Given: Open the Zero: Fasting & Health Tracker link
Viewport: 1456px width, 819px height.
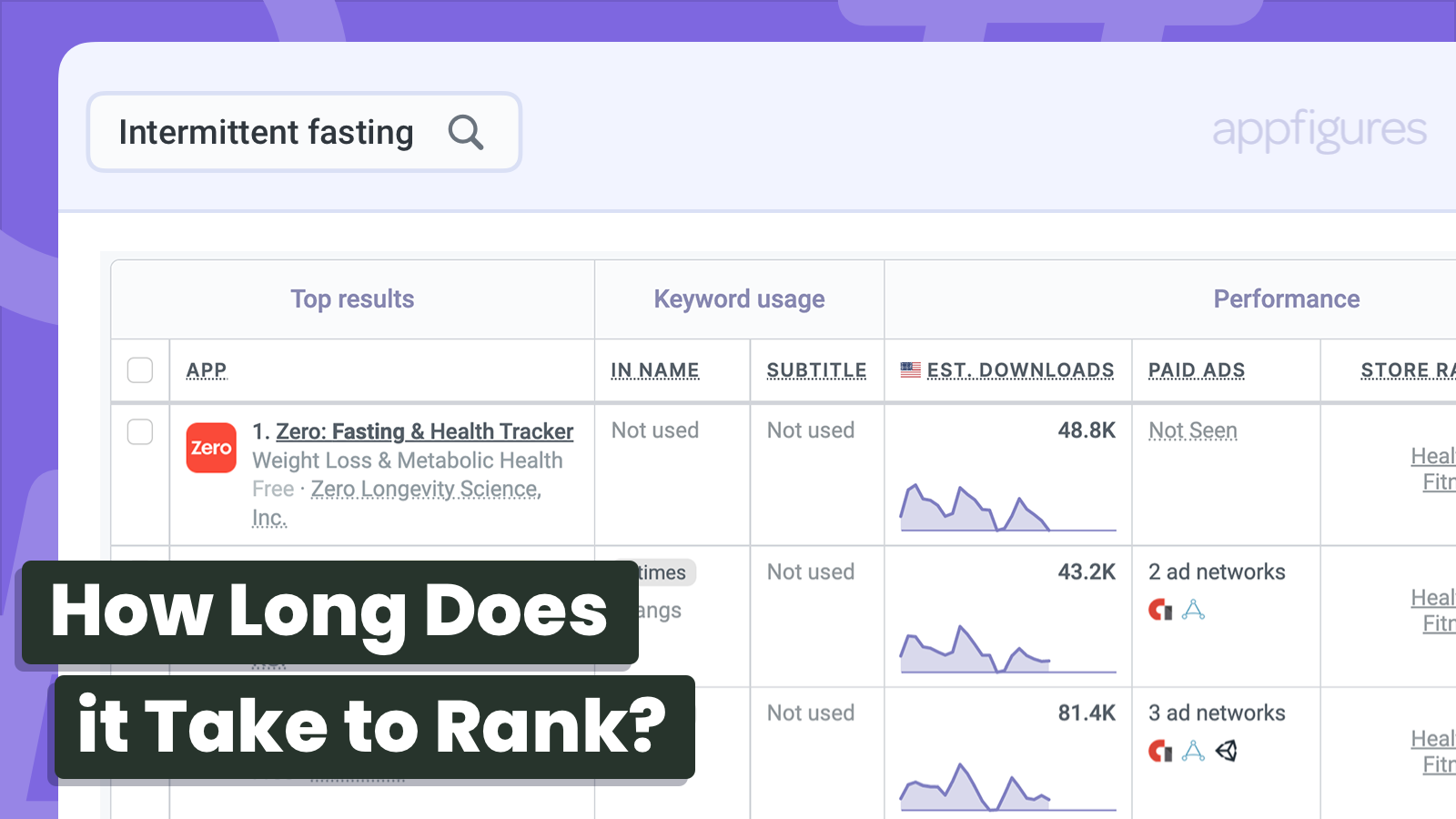Looking at the screenshot, I should pyautogui.click(x=425, y=431).
